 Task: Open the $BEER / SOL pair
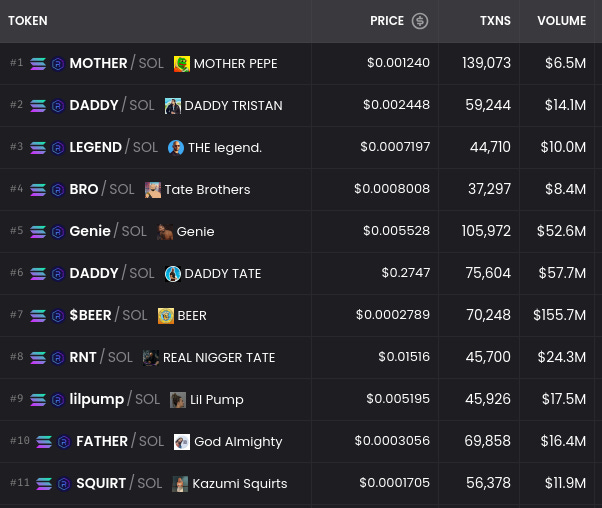pos(108,315)
